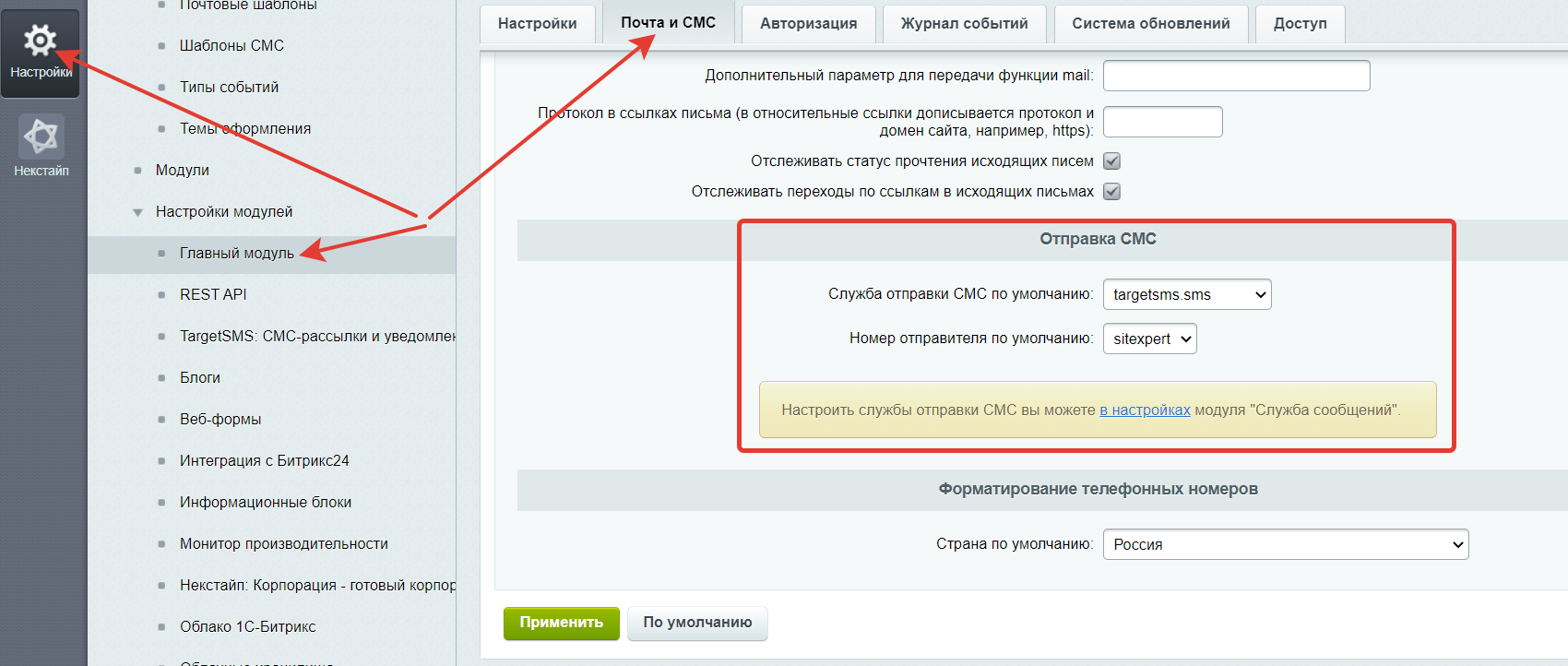Open default sender number dropdown sitexpert
Screen dimensions: 1568x666
tap(1150, 339)
